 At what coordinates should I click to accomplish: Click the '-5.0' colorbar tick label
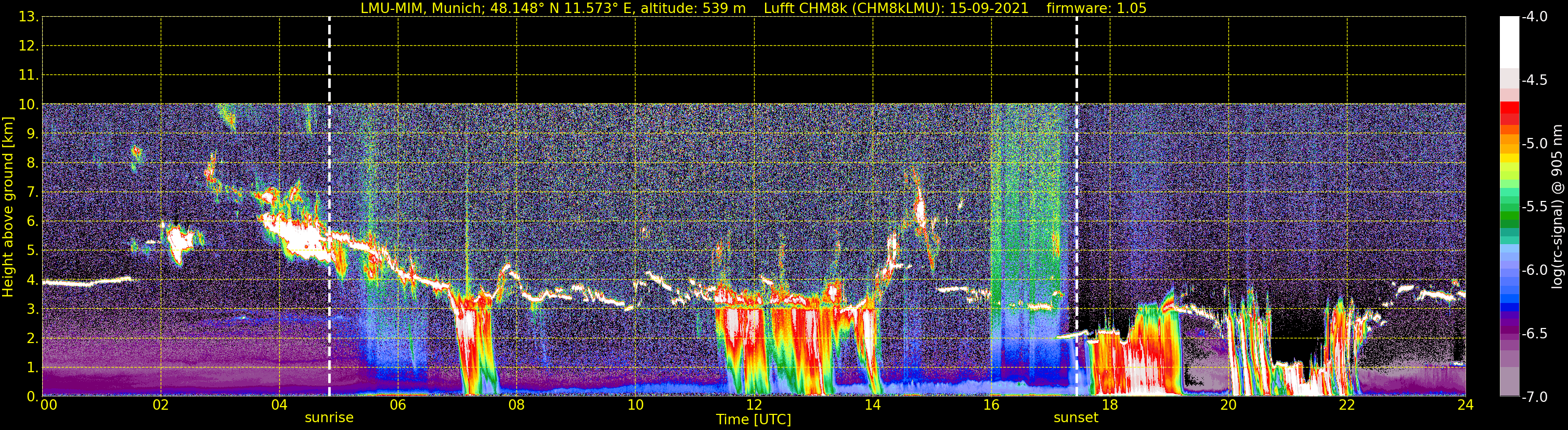(1535, 144)
